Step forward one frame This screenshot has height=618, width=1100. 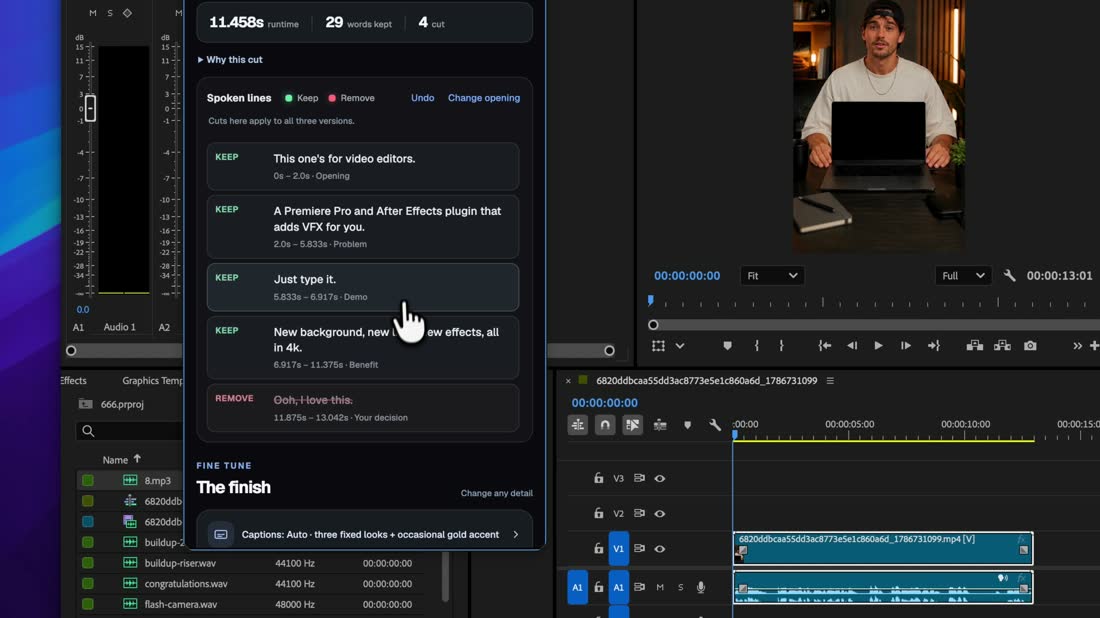tap(906, 346)
